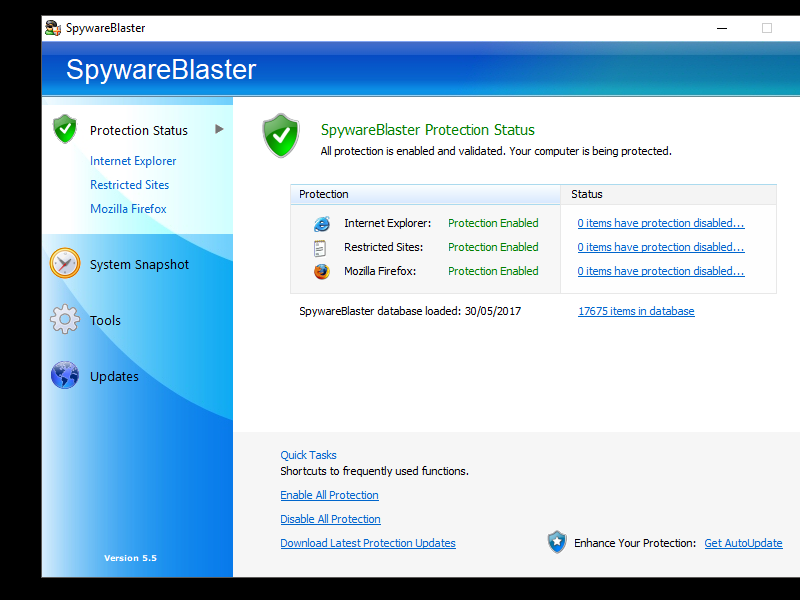Expand the Protection Status arrow
This screenshot has width=800, height=600.
[219, 129]
